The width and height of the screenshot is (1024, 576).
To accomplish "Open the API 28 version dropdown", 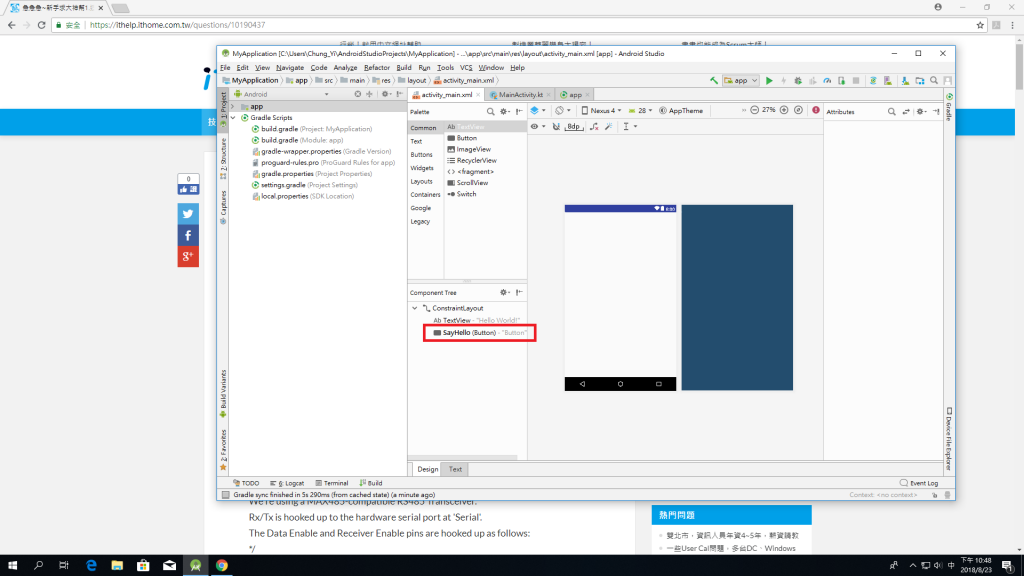I will coord(641,110).
